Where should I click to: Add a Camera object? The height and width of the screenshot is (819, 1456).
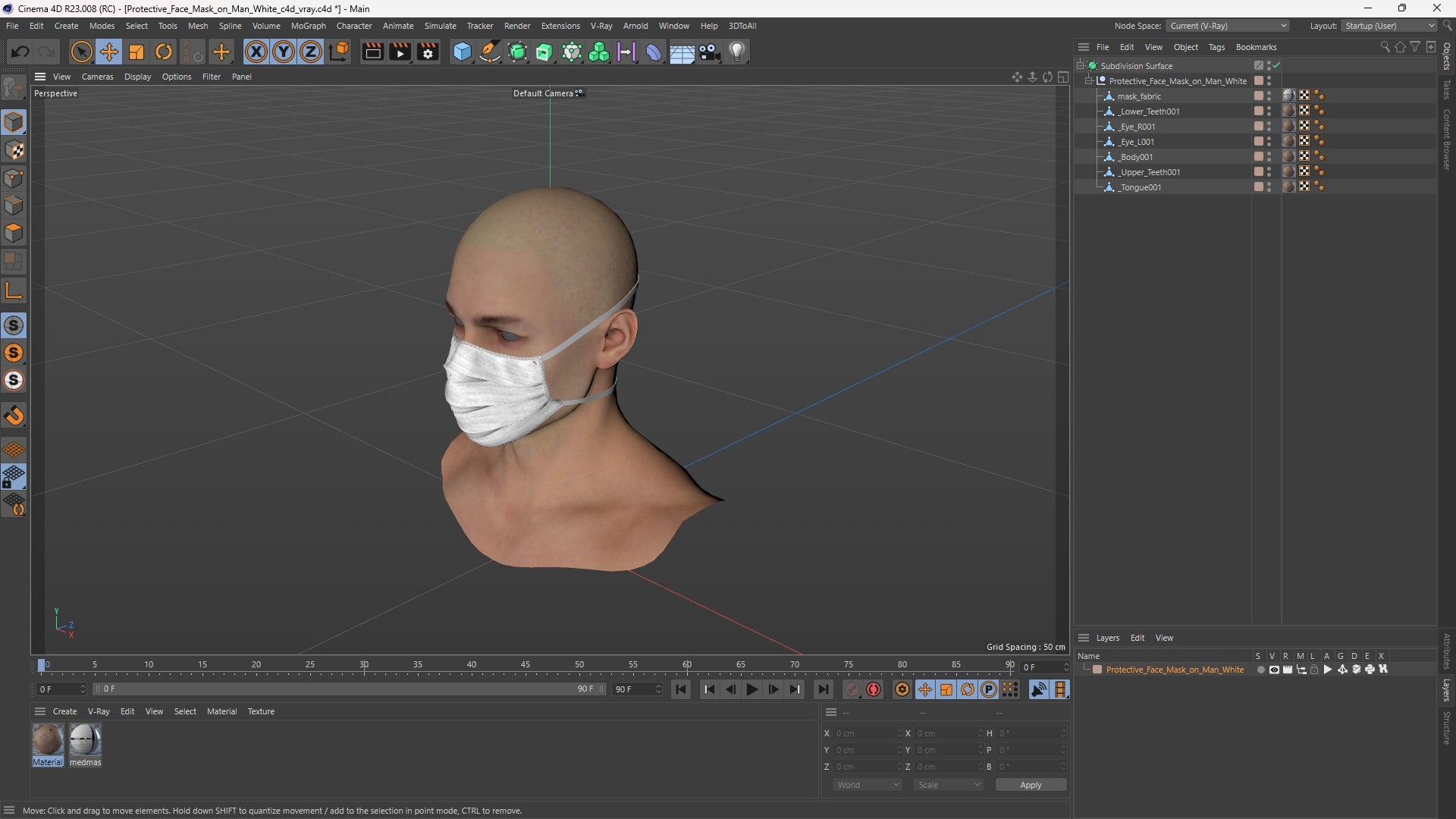(x=710, y=52)
